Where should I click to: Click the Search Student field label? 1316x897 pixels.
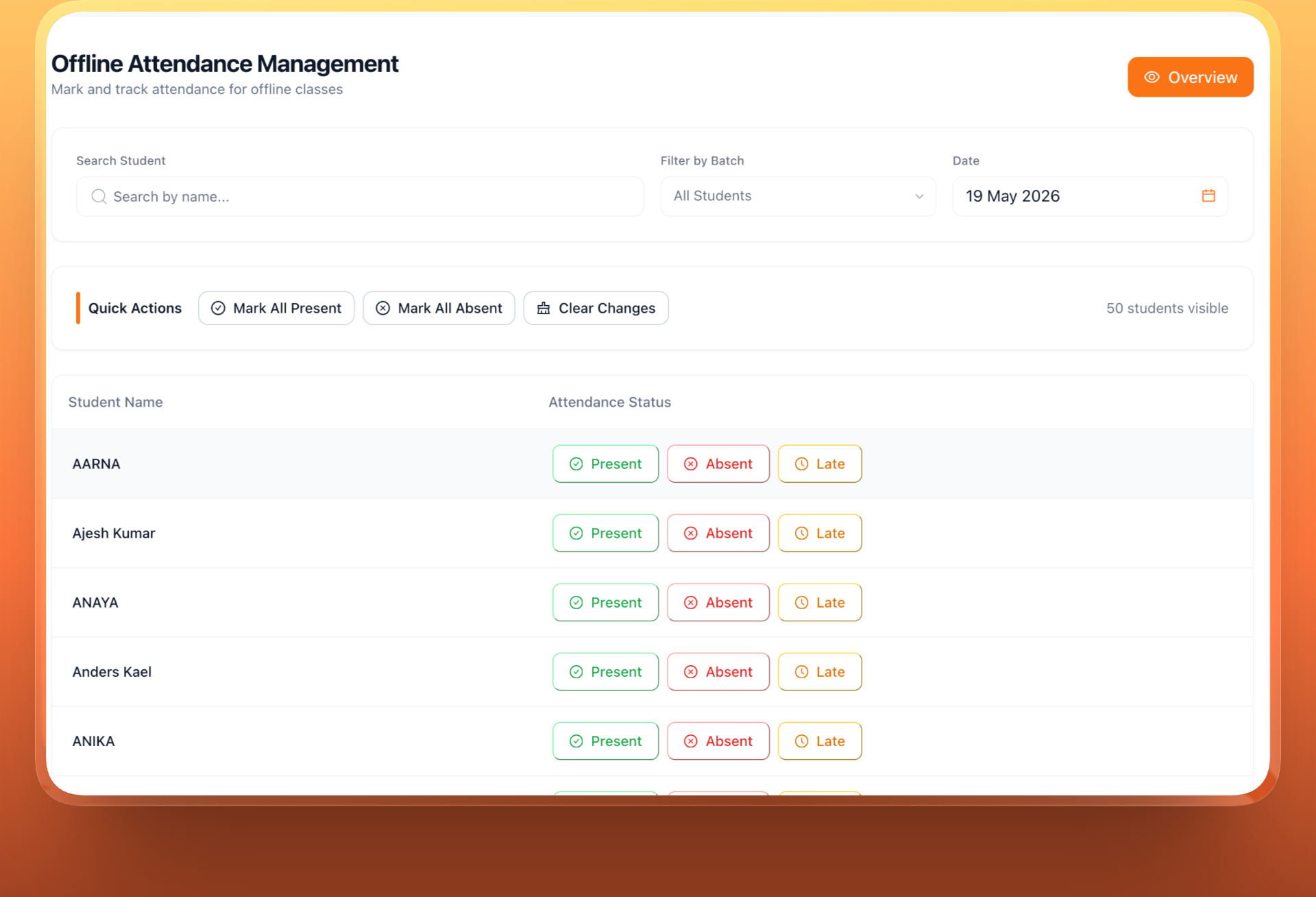click(121, 160)
